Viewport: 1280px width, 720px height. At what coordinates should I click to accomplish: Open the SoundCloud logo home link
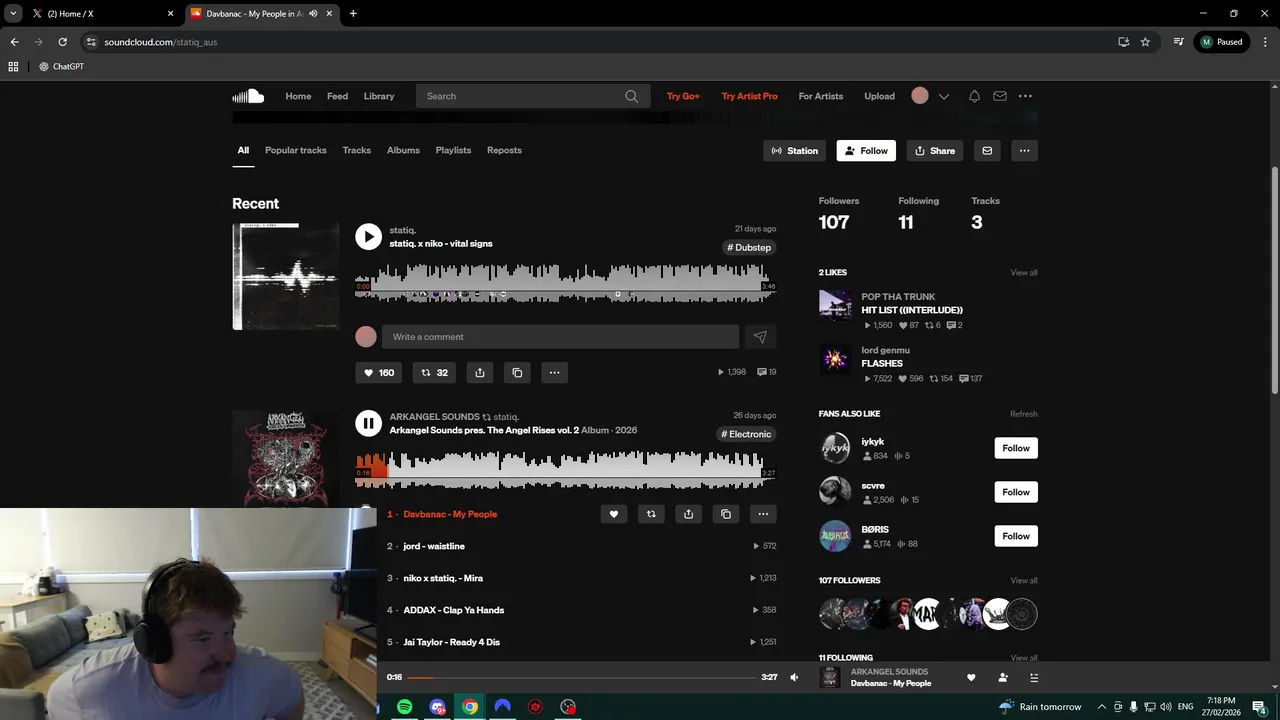(x=248, y=96)
